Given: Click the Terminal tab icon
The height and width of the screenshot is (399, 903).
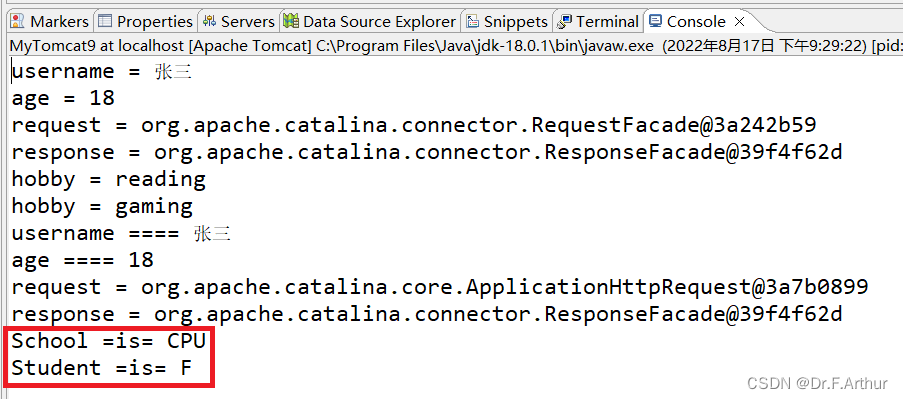Looking at the screenshot, I should tap(565, 21).
